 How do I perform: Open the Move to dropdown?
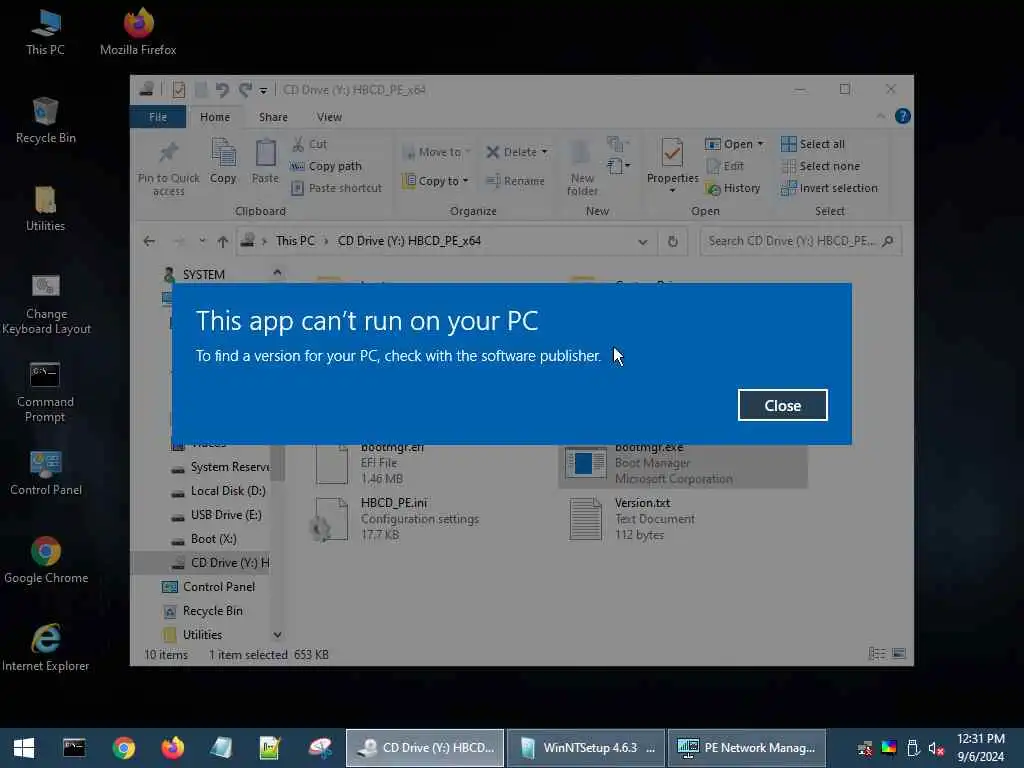pyautogui.click(x=437, y=152)
